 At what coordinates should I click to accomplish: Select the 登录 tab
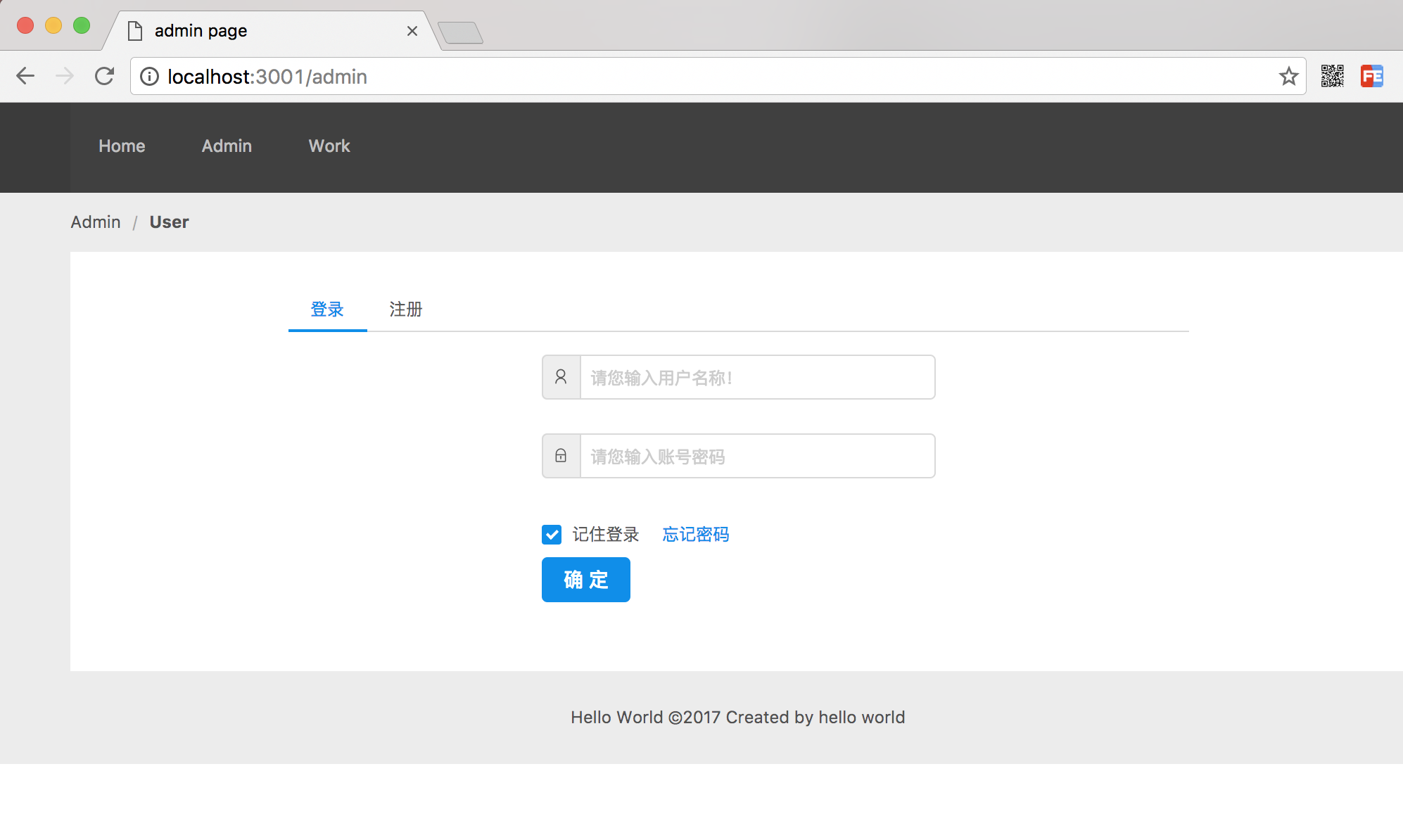pos(327,310)
